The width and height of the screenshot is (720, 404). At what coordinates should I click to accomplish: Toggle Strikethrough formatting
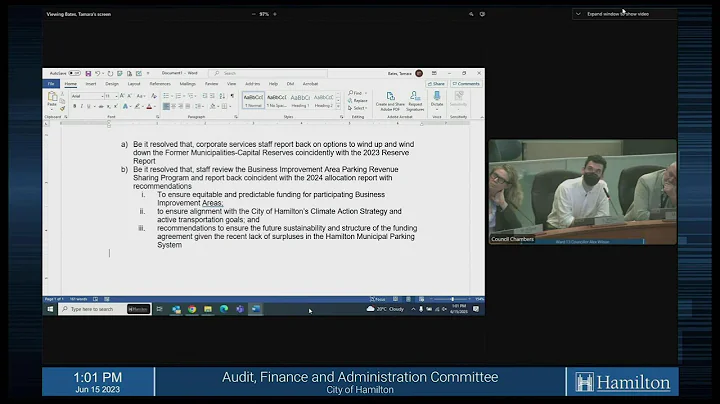pyautogui.click(x=101, y=107)
